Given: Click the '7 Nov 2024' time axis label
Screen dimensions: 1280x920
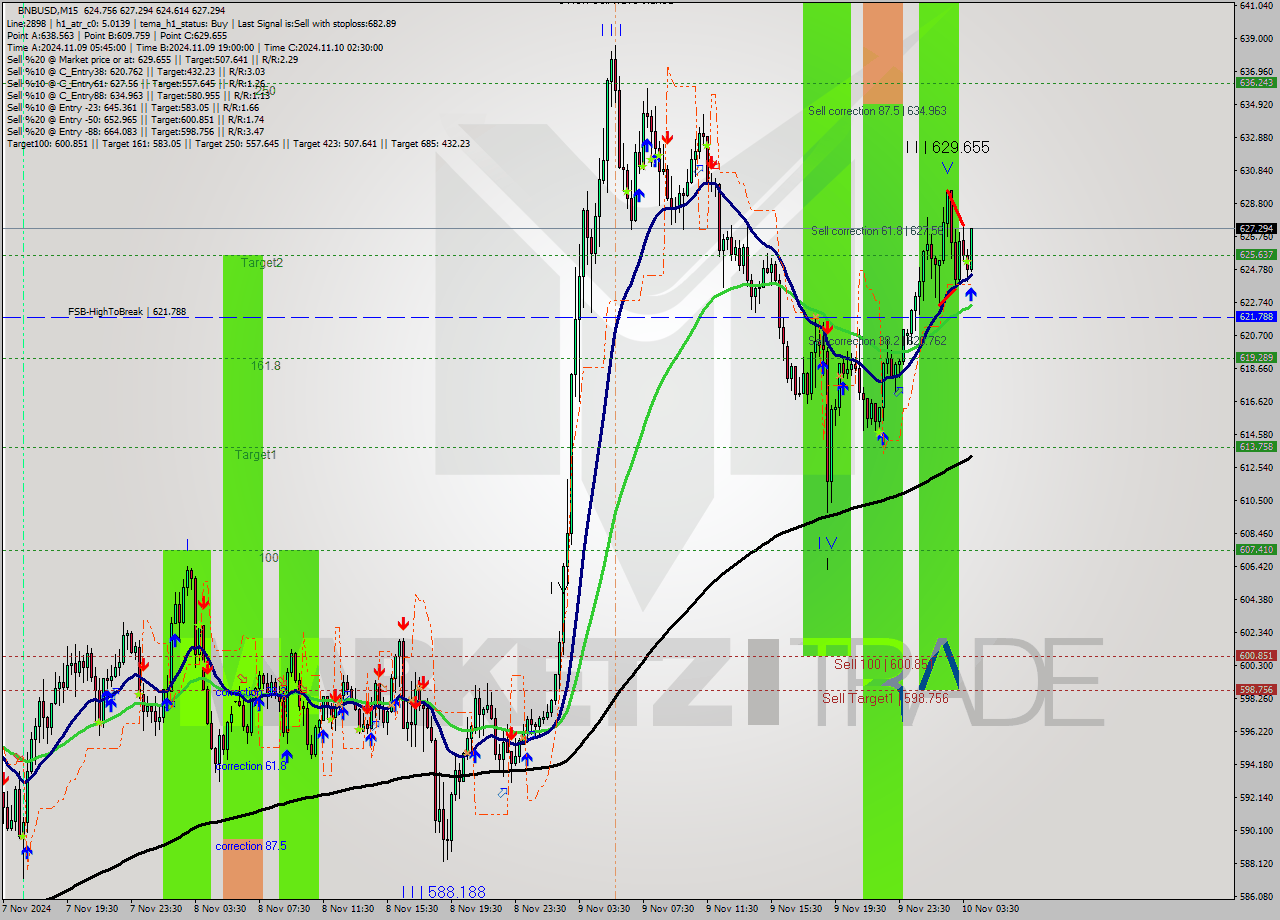Looking at the screenshot, I should click(x=25, y=909).
